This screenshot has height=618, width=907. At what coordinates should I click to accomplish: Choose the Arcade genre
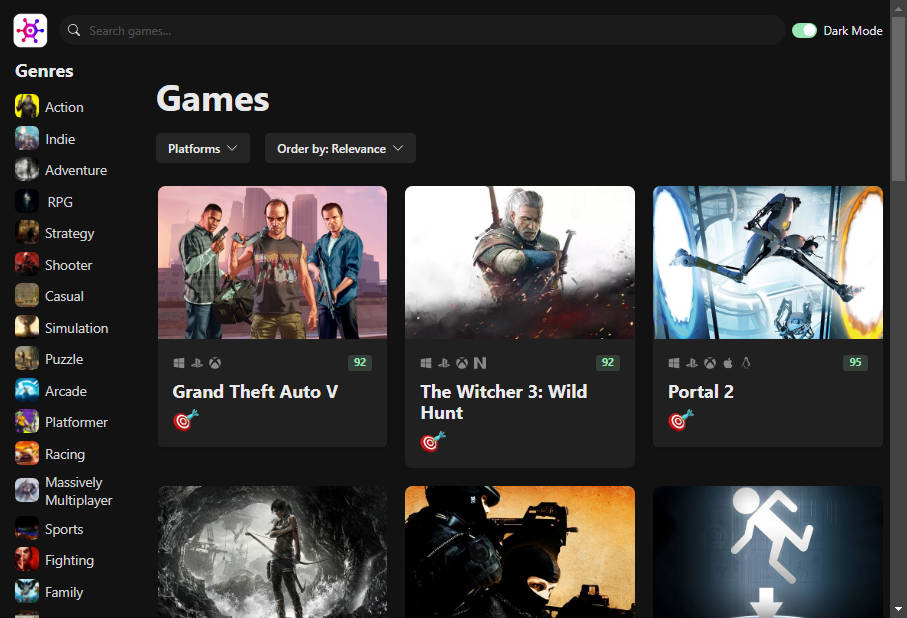pos(65,391)
